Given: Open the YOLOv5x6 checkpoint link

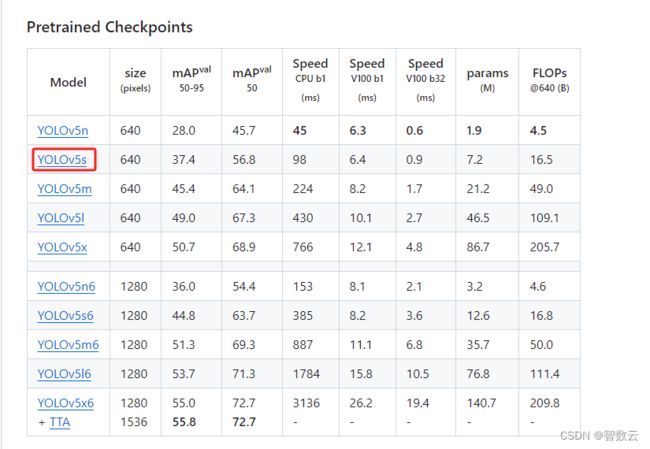Looking at the screenshot, I should 65,403.
